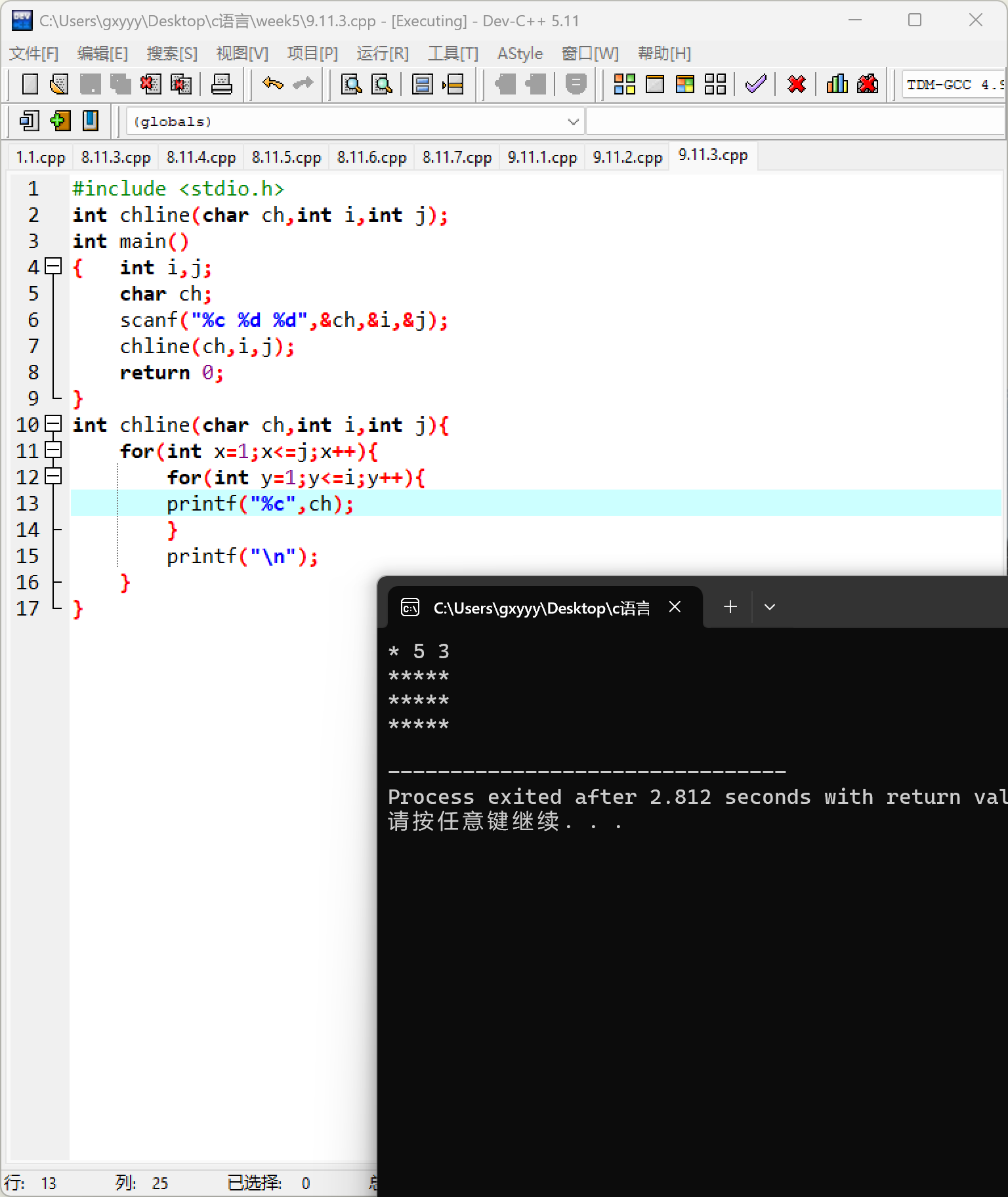Select the terminal tab titled C:\Users\gxyyy\Desktop

[x=545, y=608]
